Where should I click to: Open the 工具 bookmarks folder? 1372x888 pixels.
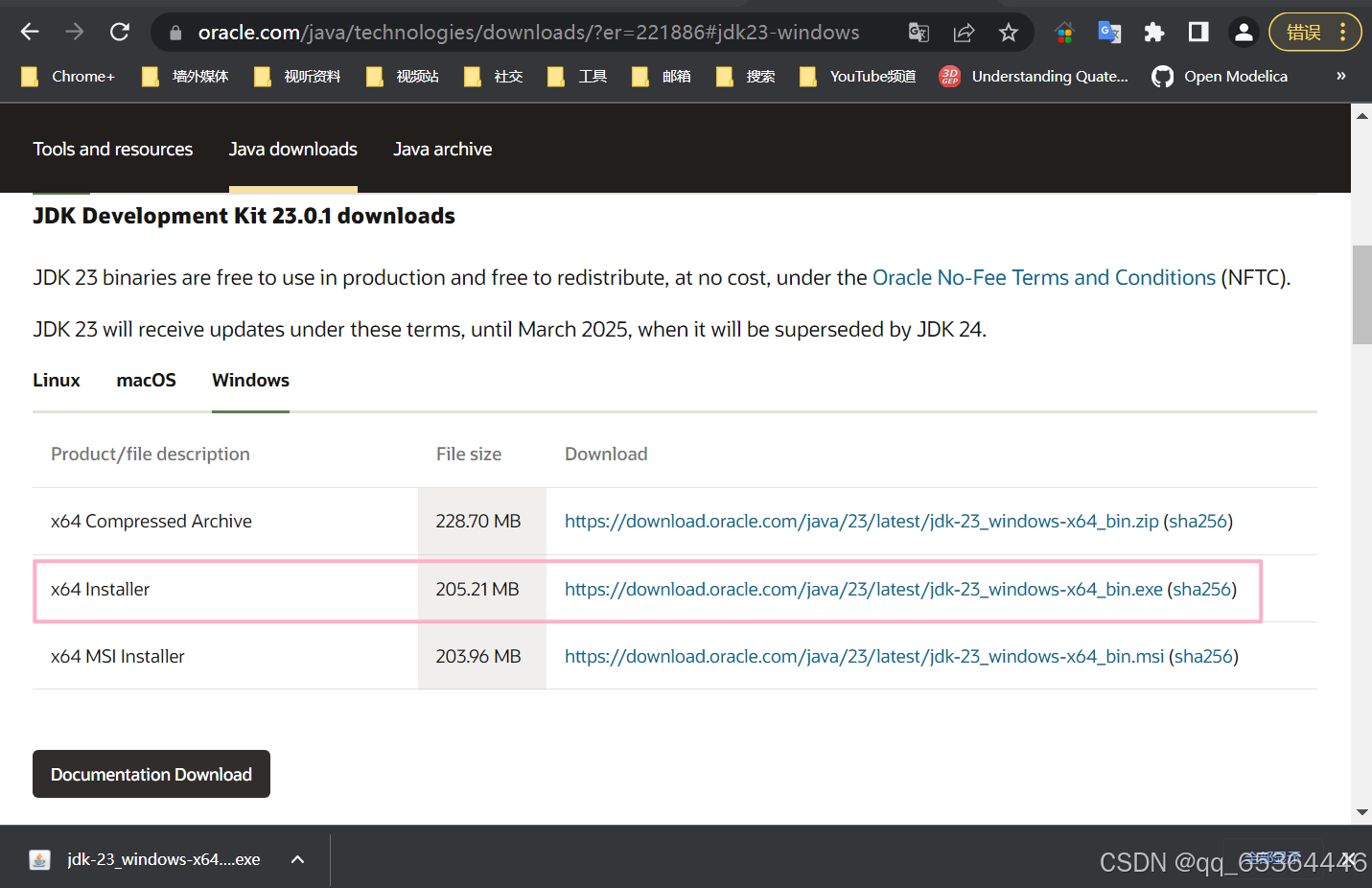click(578, 77)
